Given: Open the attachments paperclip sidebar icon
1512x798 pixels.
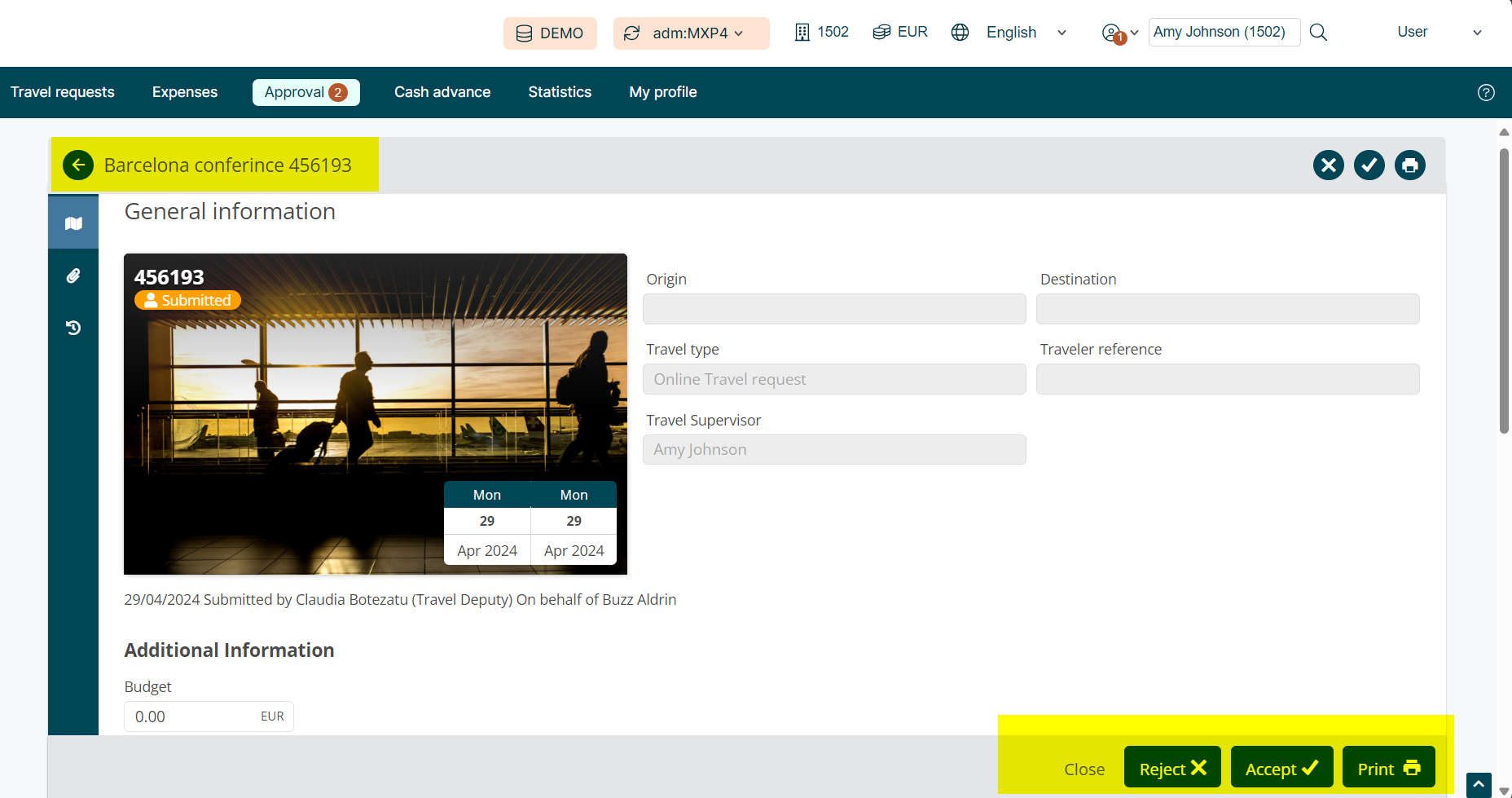Looking at the screenshot, I should click(x=73, y=276).
